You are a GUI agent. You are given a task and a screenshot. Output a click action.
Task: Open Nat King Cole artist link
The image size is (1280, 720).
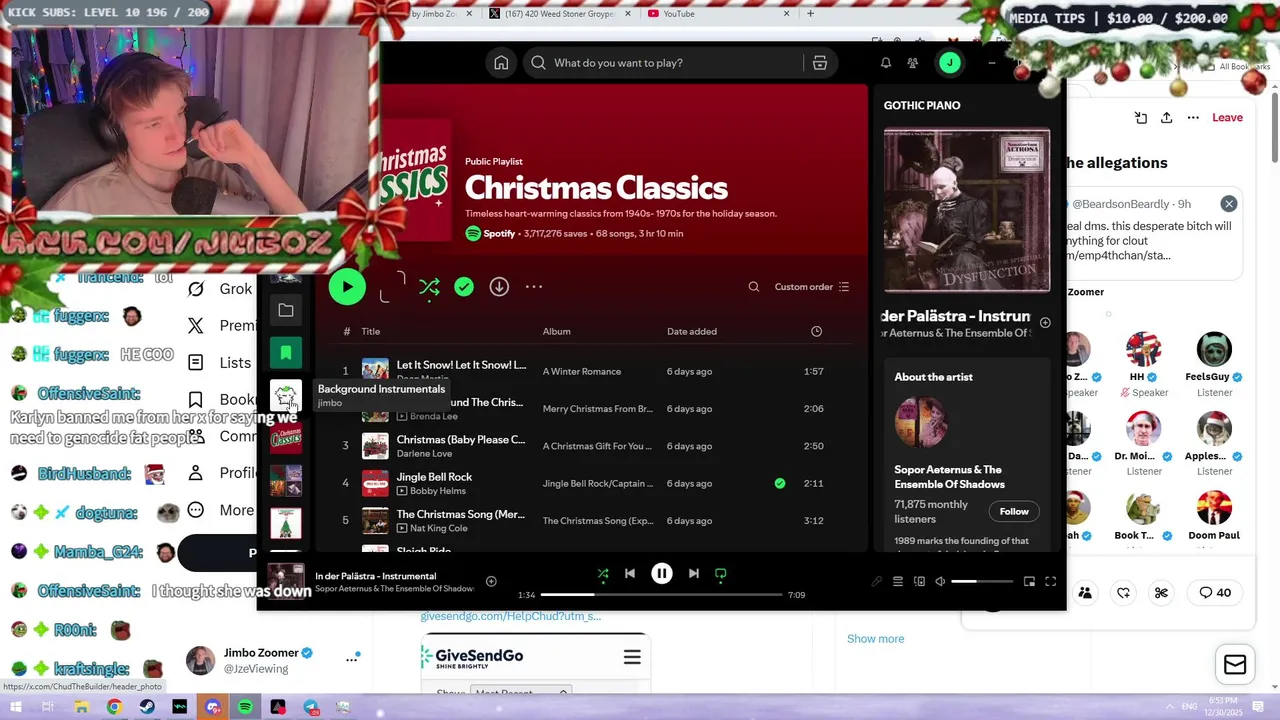point(438,529)
